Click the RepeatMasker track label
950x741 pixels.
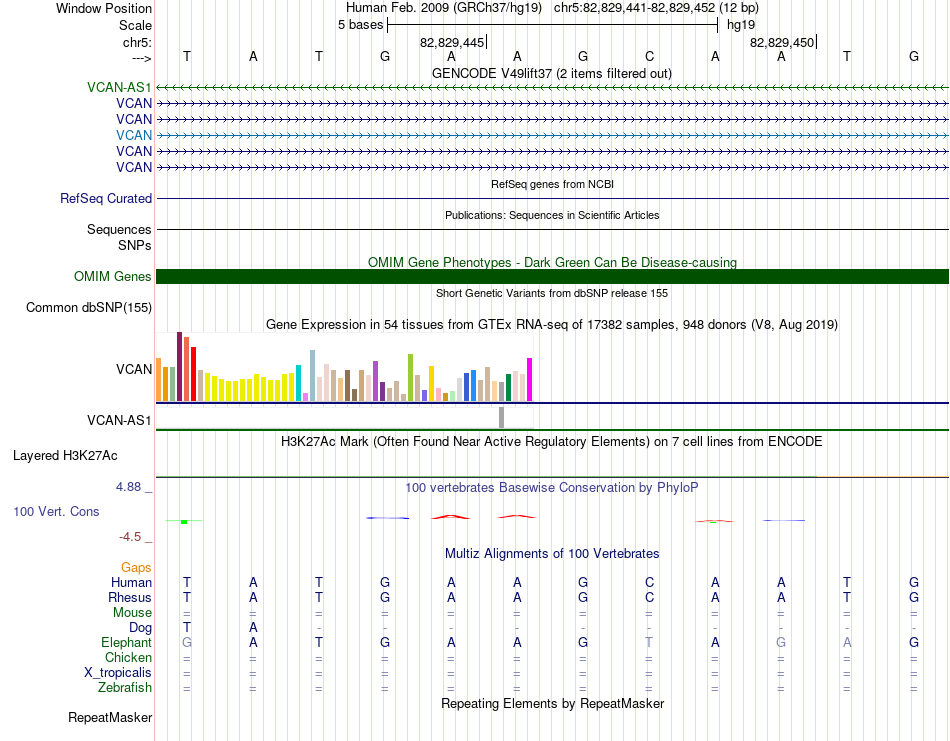[110, 717]
